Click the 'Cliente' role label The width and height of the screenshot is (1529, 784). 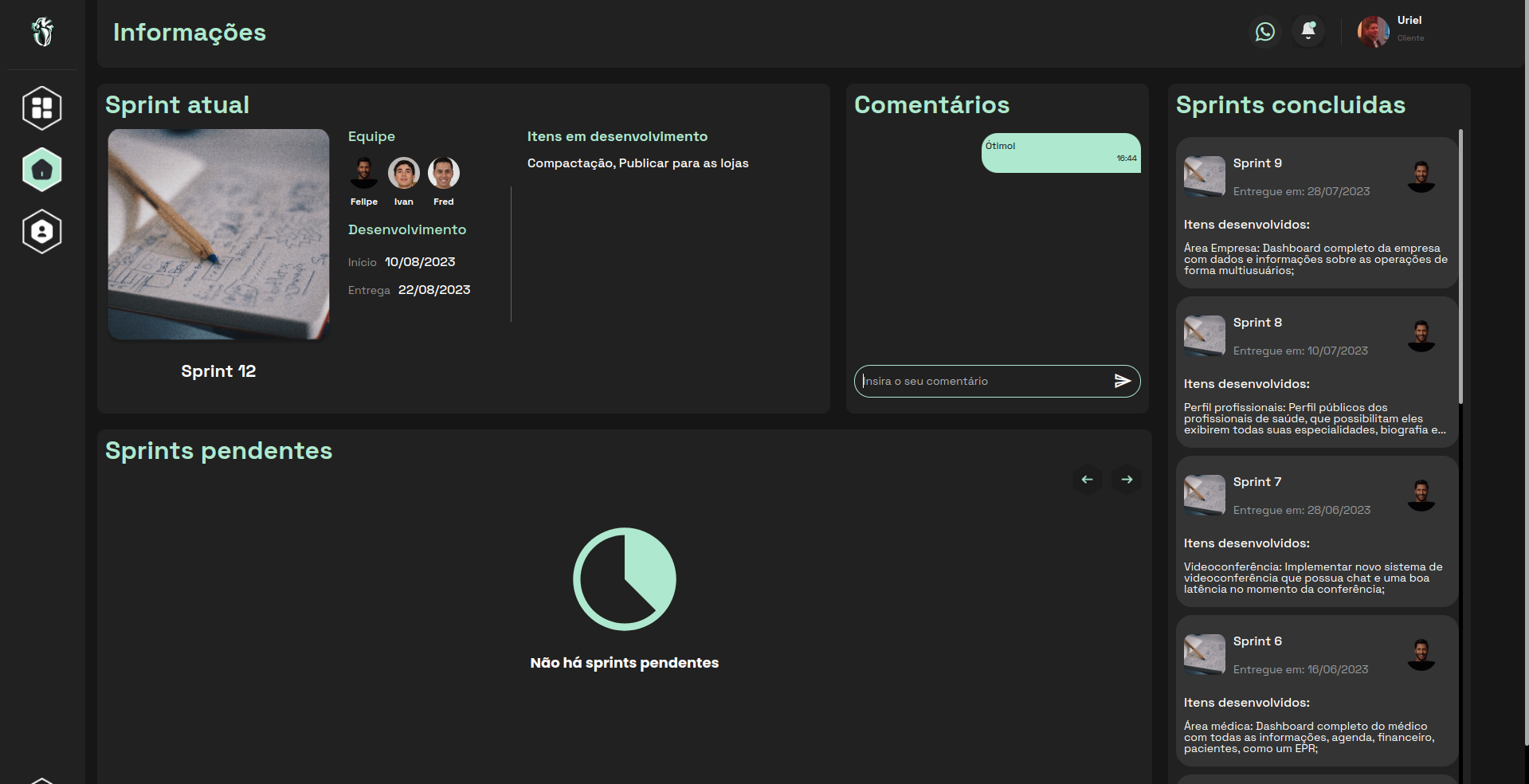tap(1411, 38)
